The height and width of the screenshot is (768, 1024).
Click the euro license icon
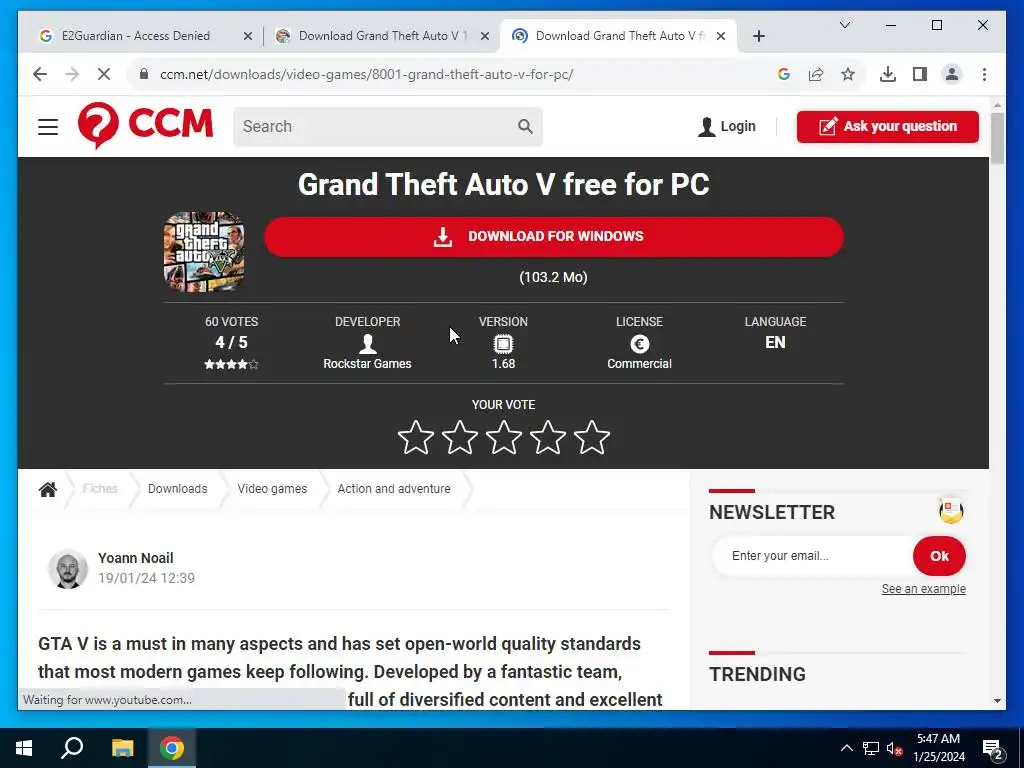(639, 344)
